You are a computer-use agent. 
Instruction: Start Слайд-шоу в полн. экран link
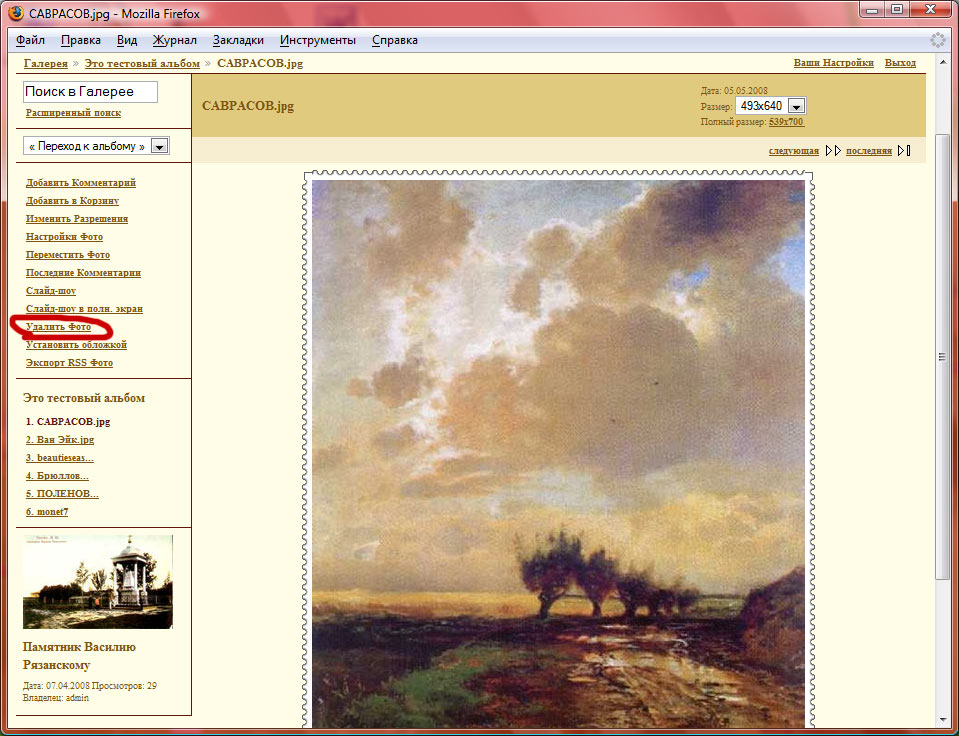(84, 309)
